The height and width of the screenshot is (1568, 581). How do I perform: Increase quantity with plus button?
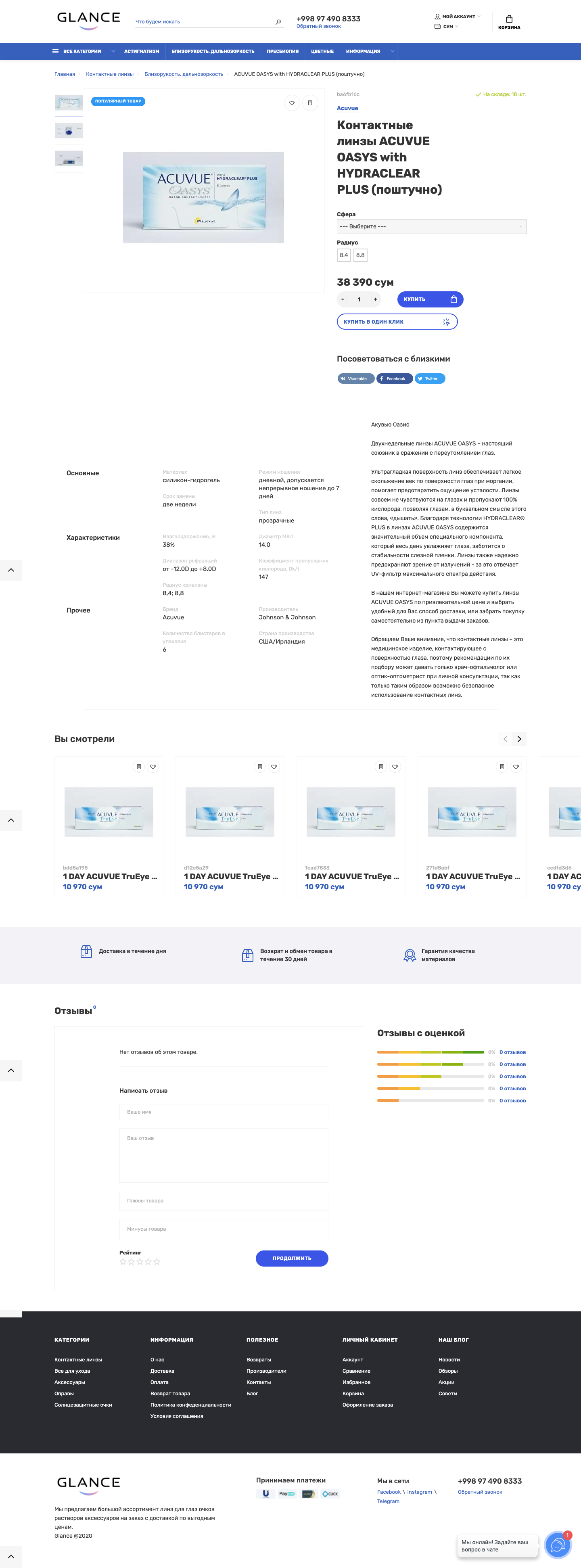tap(375, 299)
